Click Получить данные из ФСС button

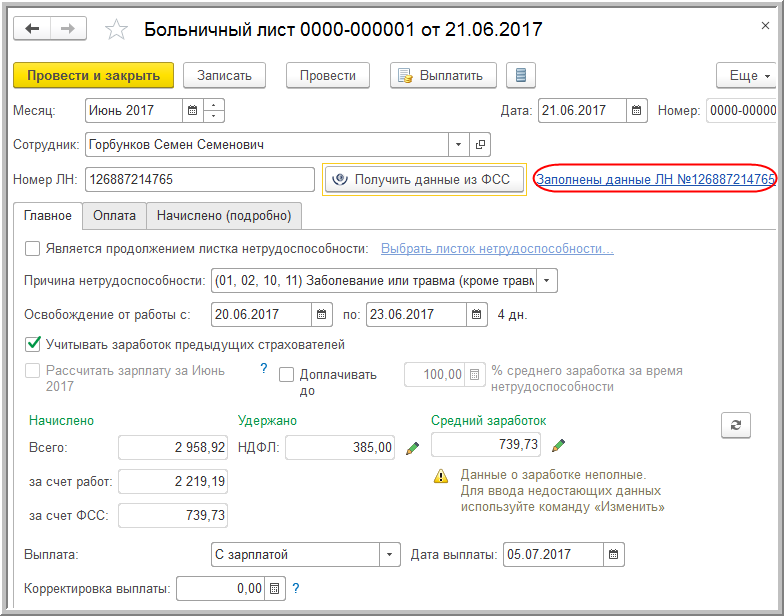pos(424,179)
